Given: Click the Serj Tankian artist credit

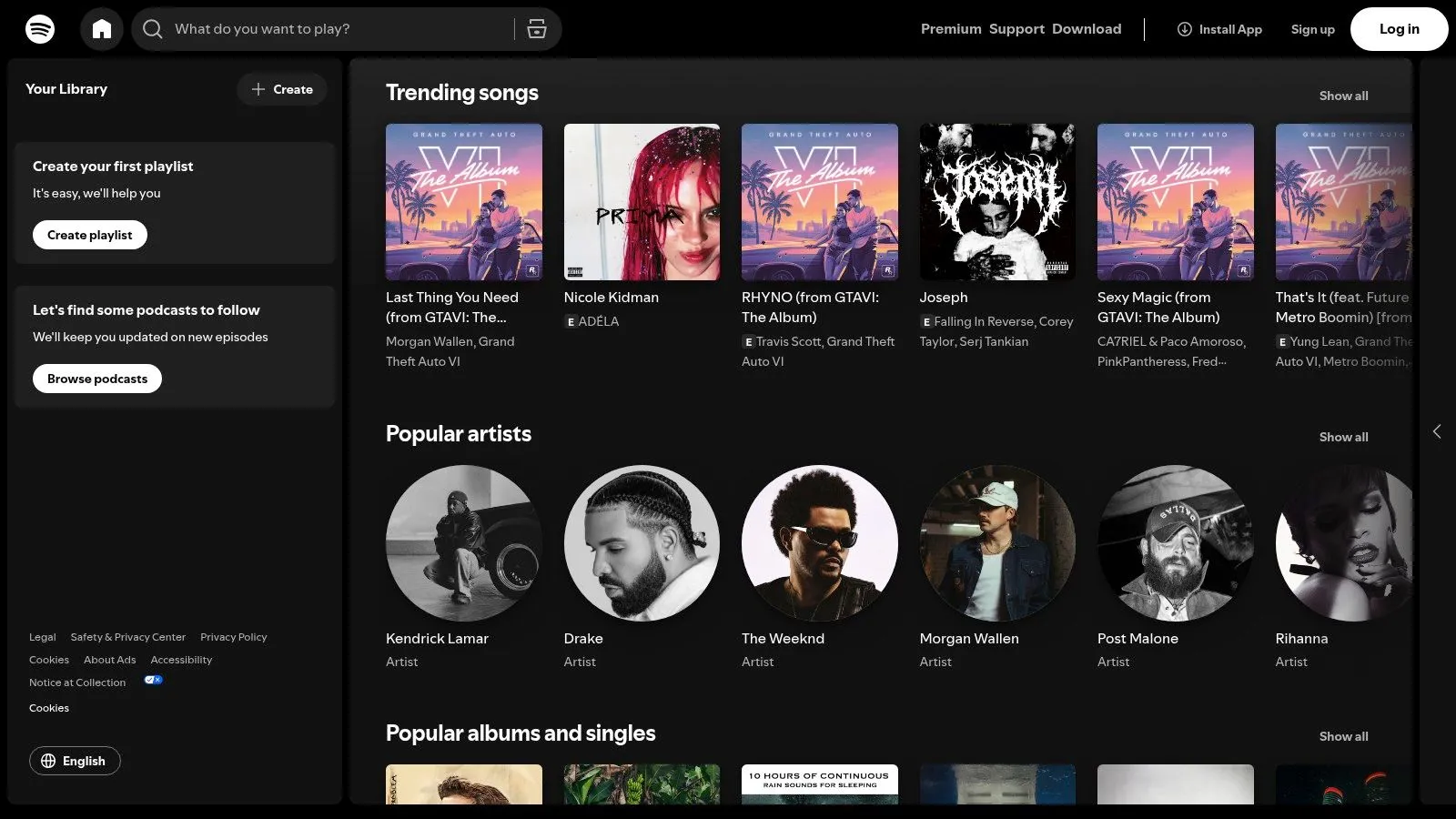Looking at the screenshot, I should tap(994, 341).
